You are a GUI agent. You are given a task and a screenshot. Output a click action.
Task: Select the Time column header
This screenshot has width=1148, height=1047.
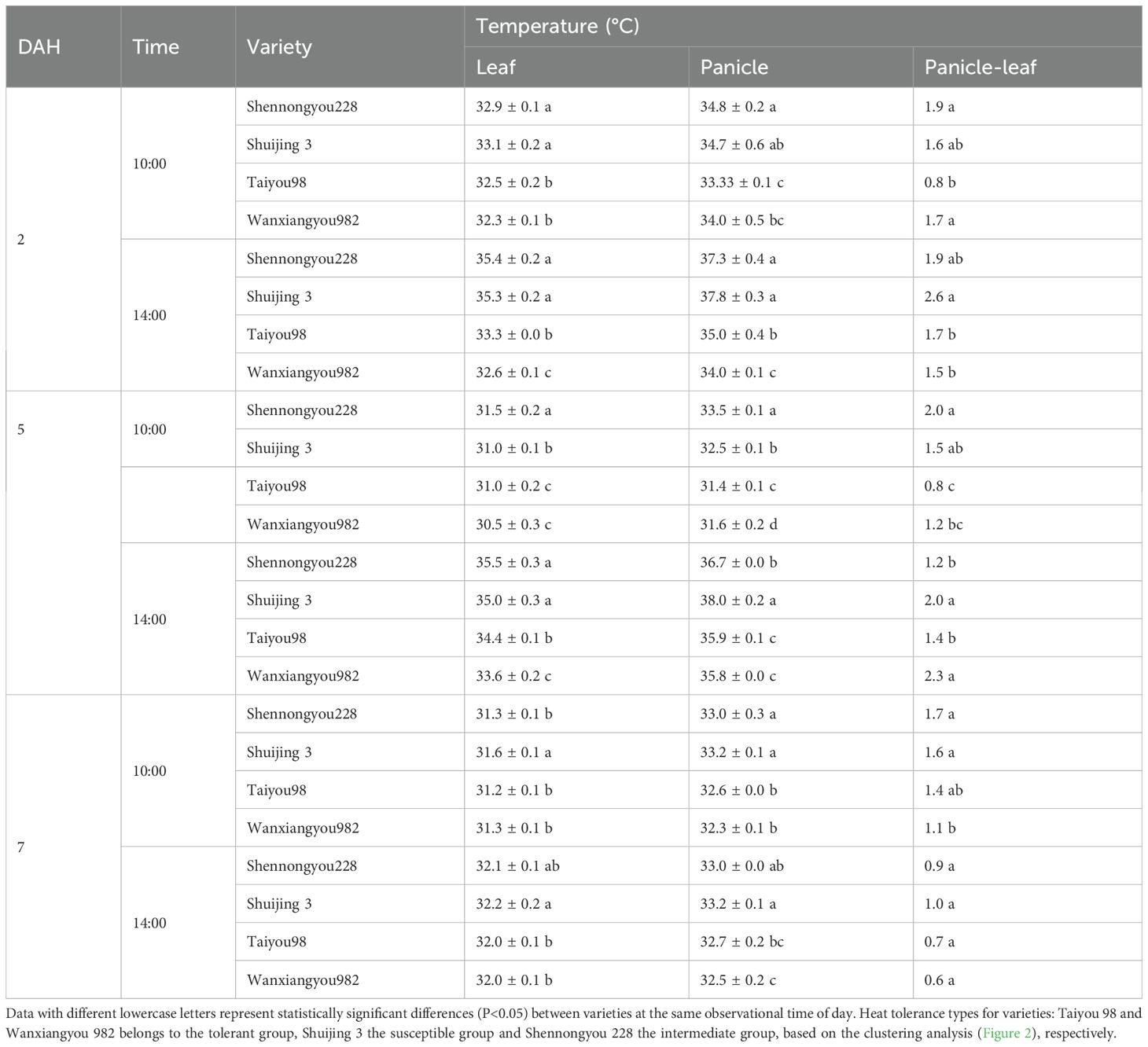[x=156, y=46]
